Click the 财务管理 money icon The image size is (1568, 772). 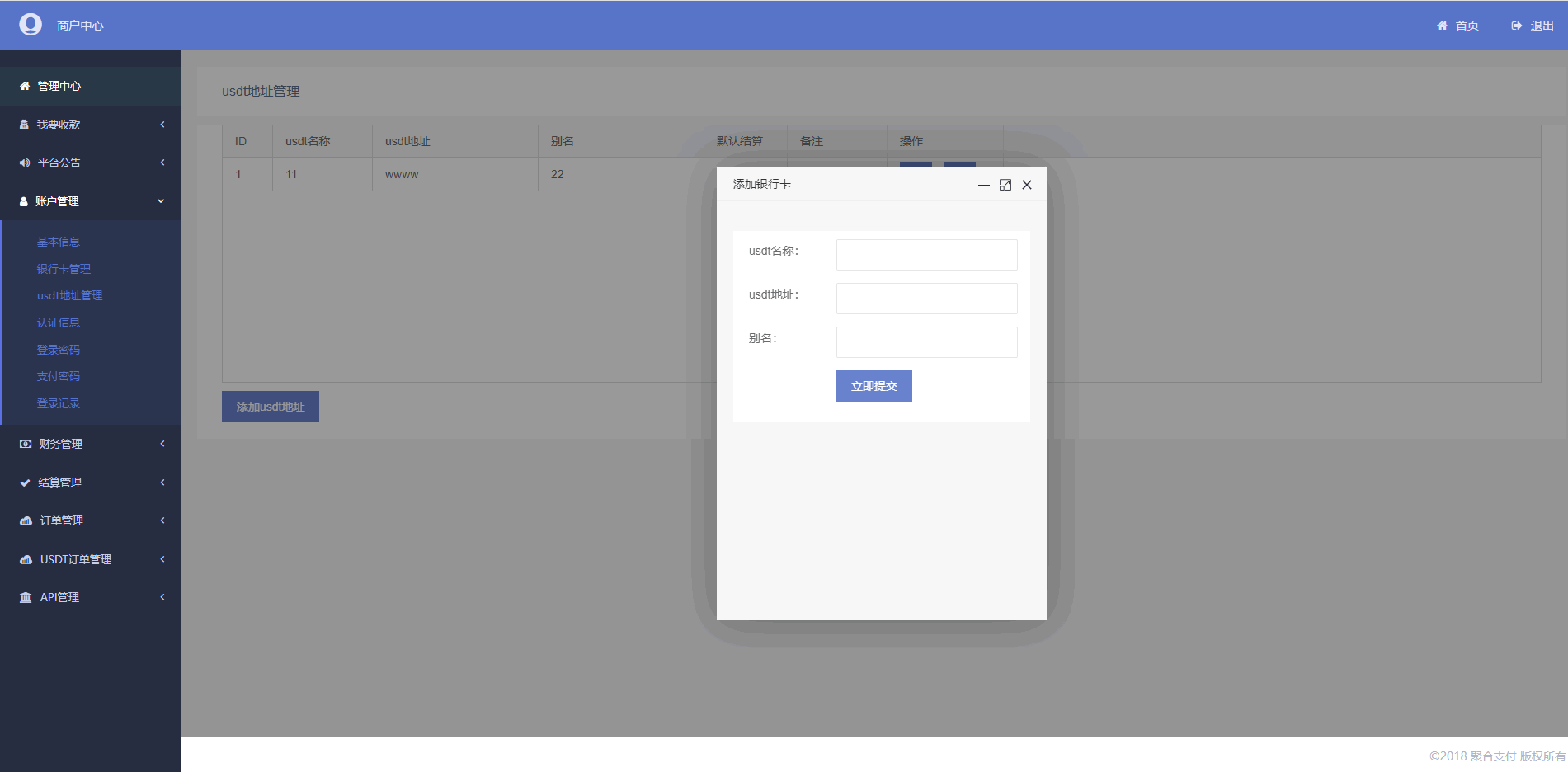click(x=26, y=444)
